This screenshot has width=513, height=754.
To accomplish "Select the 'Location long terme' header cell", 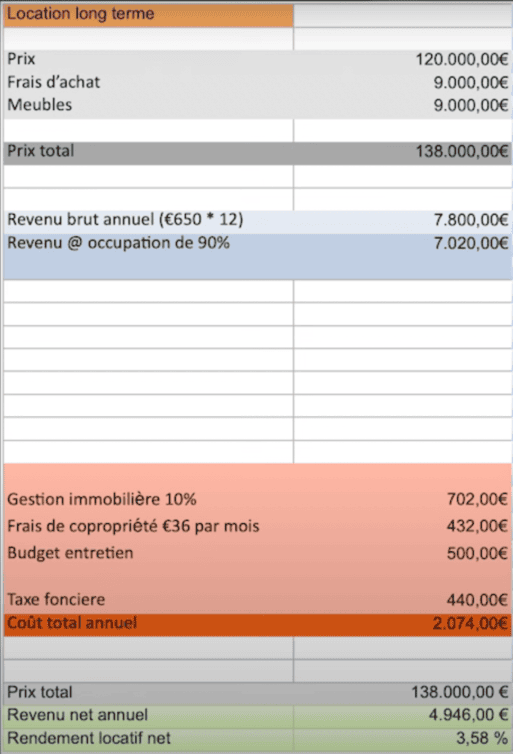I will tap(148, 14).
